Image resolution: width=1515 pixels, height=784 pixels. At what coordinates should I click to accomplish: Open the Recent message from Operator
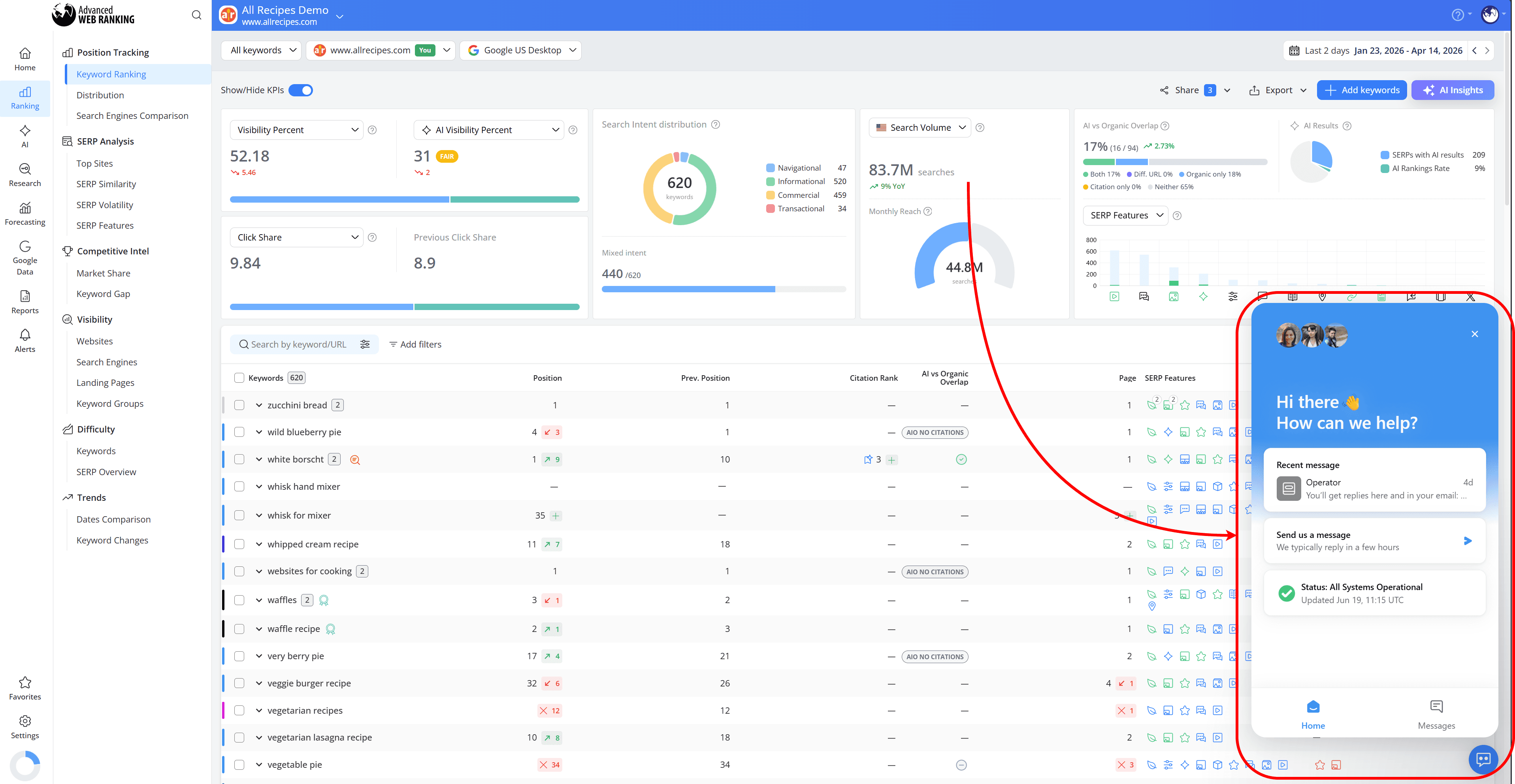1374,480
